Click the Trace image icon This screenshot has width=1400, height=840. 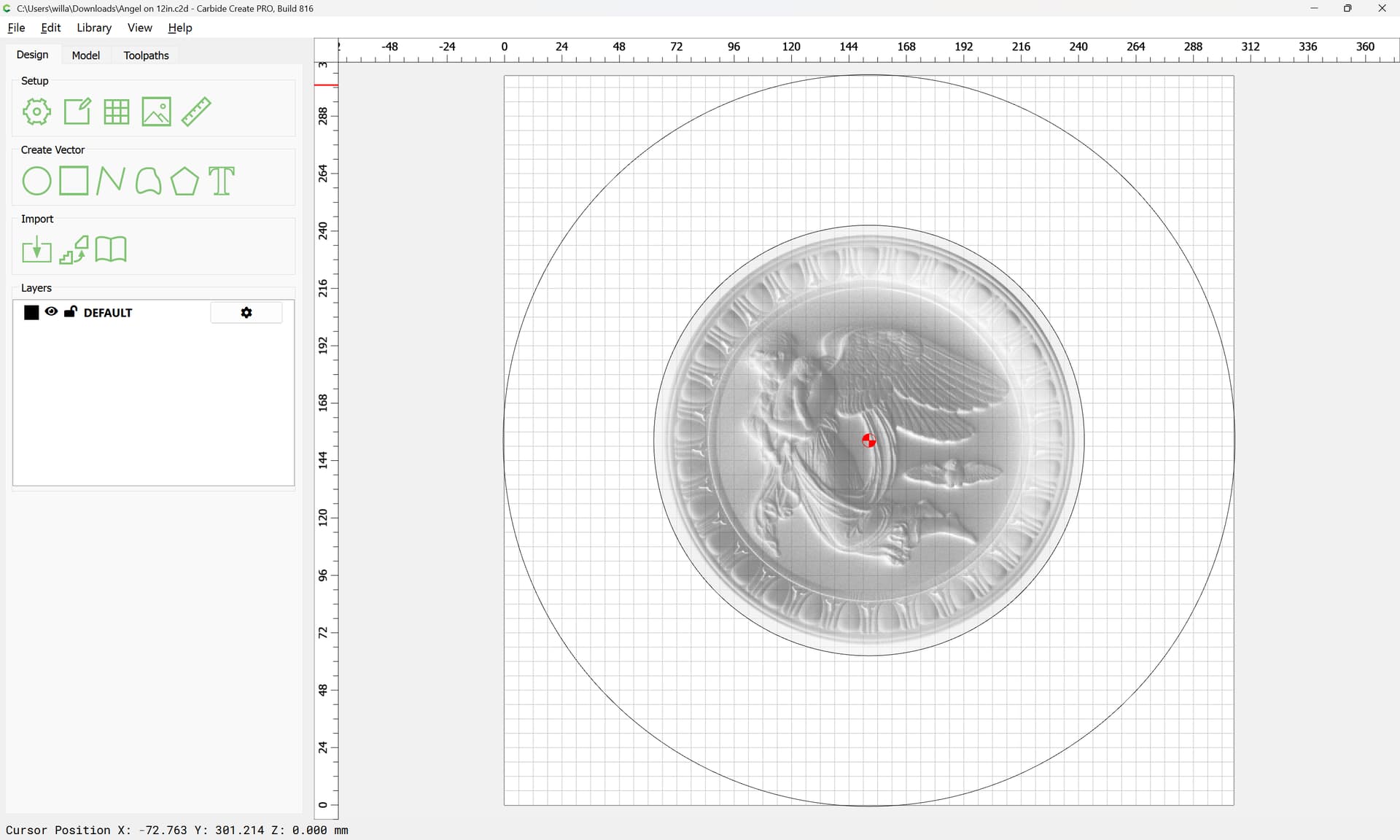pyautogui.click(x=74, y=249)
